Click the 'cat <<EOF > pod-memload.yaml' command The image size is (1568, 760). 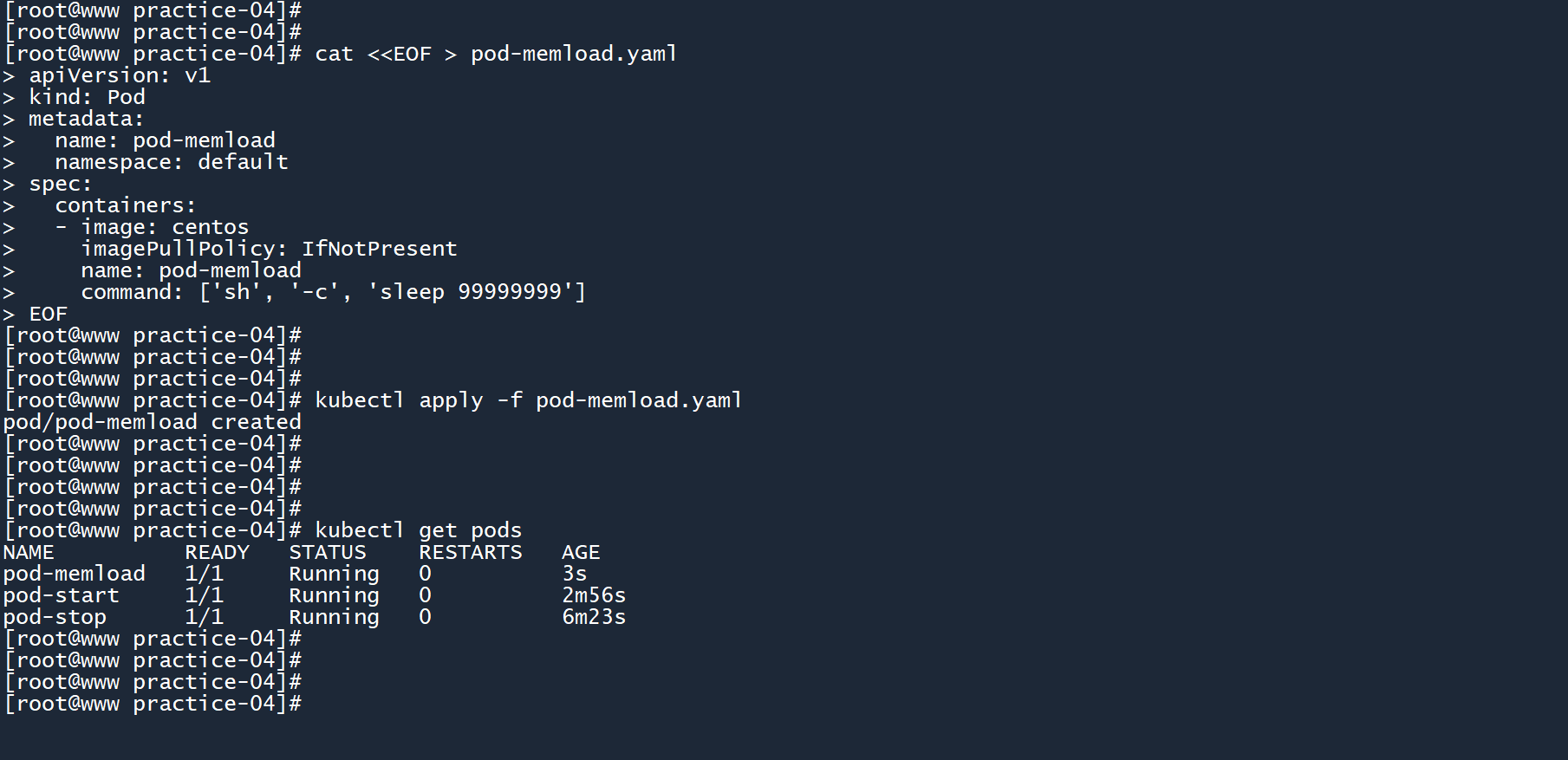[495, 54]
